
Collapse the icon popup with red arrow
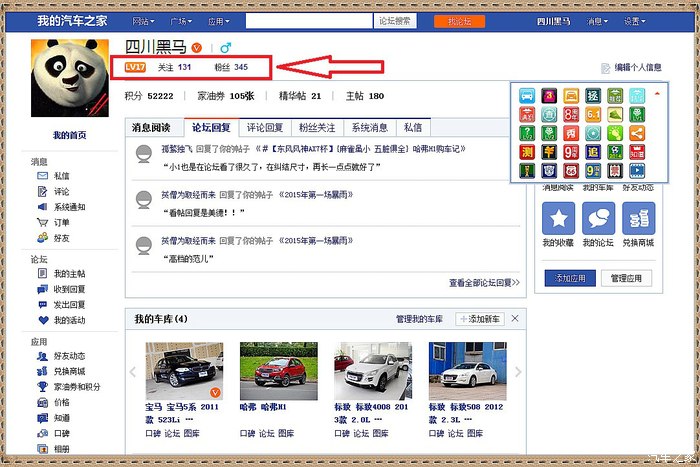[657, 94]
